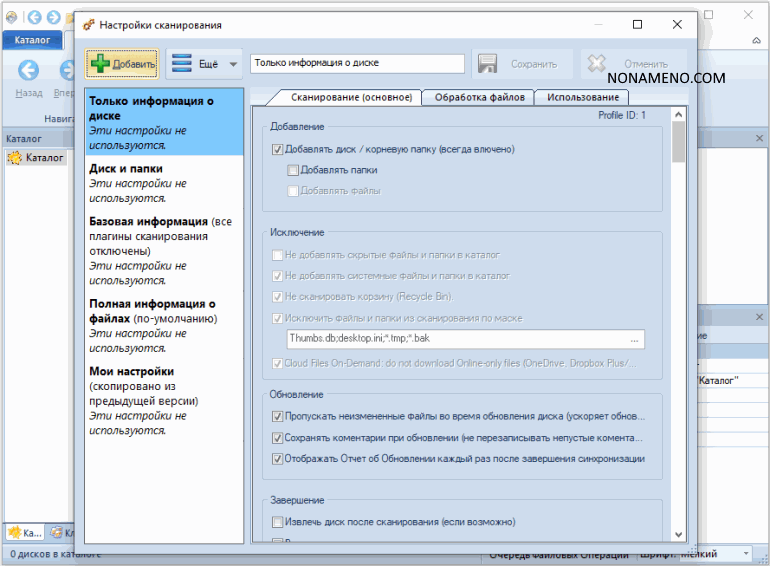Enable the Добавлять папки checkbox
The width and height of the screenshot is (770, 566).
tap(293, 170)
